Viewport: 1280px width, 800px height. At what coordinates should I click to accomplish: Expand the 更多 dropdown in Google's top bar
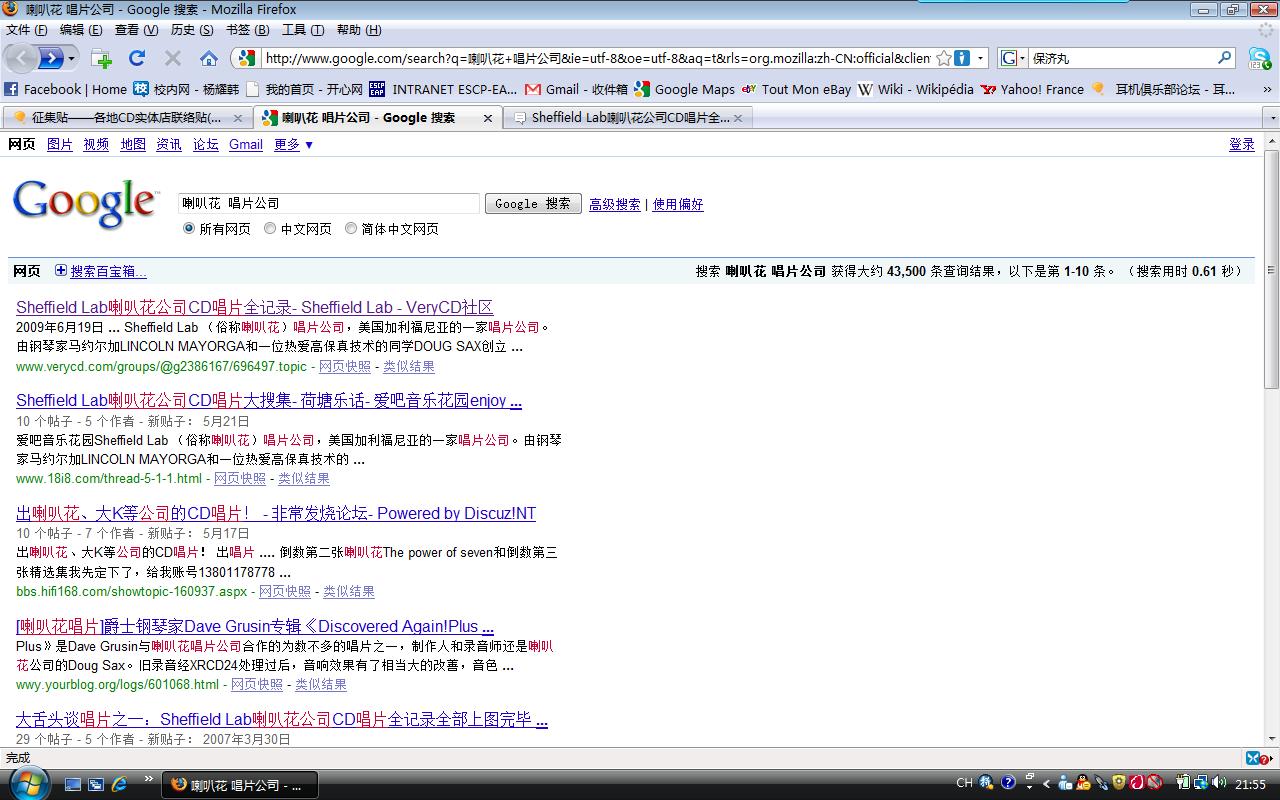coord(294,145)
